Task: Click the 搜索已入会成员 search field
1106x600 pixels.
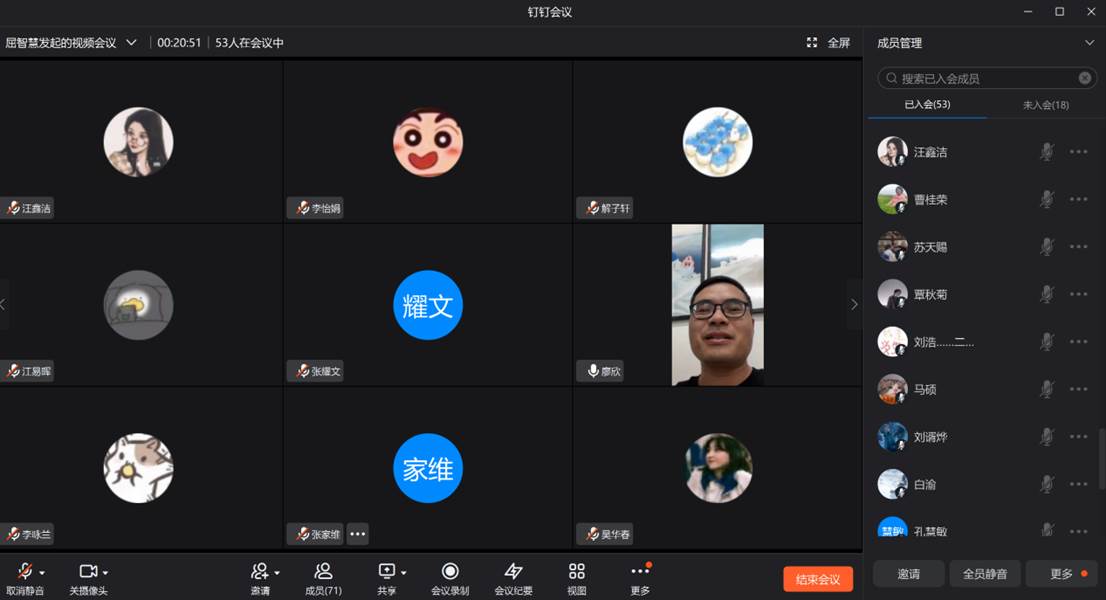Action: tap(975, 78)
